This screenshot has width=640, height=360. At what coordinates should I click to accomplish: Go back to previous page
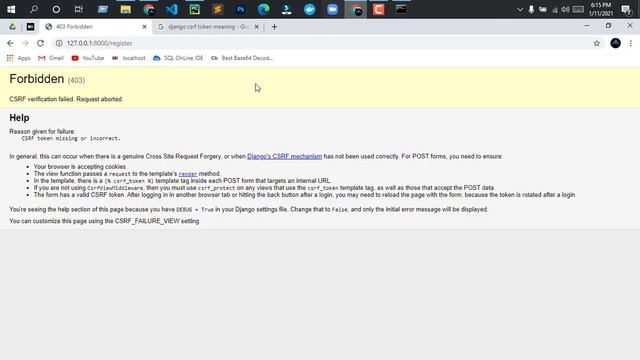[x=10, y=43]
